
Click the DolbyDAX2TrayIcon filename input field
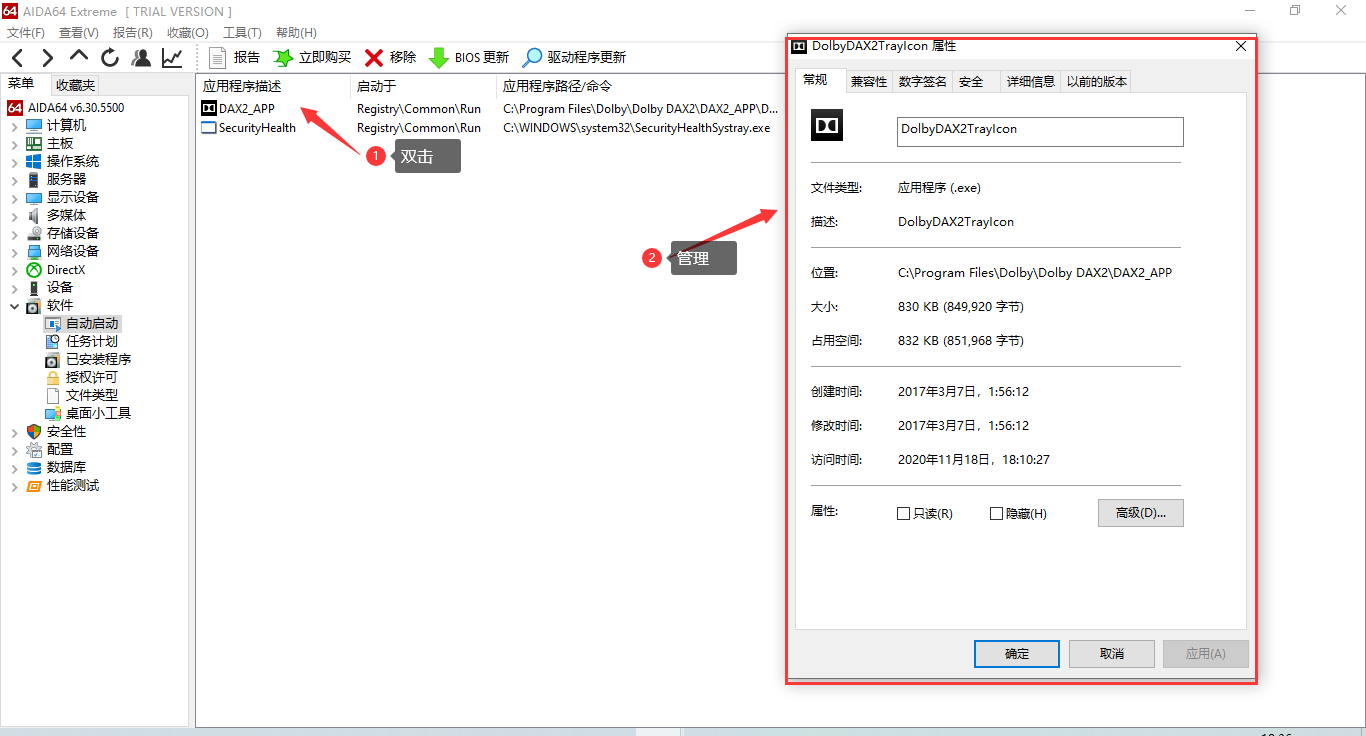(x=1039, y=132)
